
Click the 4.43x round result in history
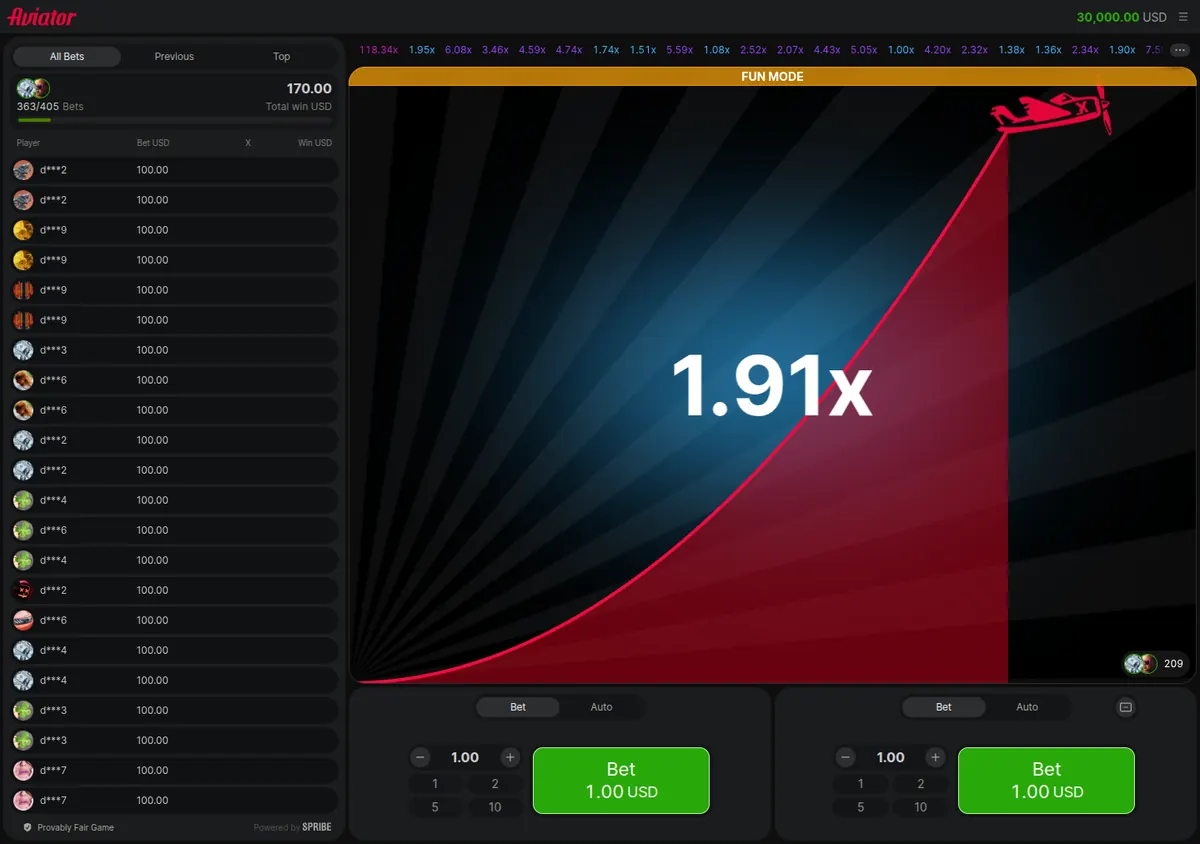pos(827,49)
